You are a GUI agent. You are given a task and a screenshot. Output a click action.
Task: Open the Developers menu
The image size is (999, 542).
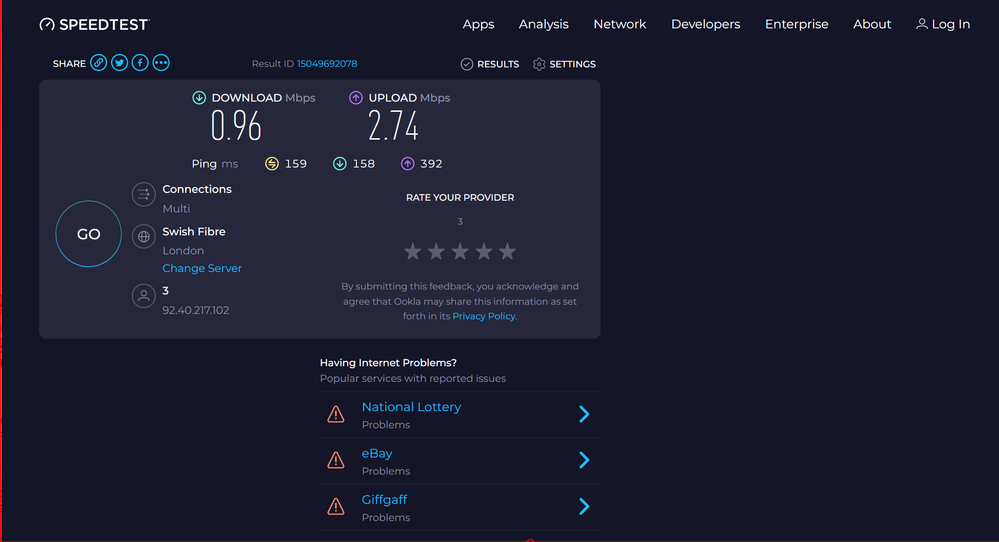705,24
